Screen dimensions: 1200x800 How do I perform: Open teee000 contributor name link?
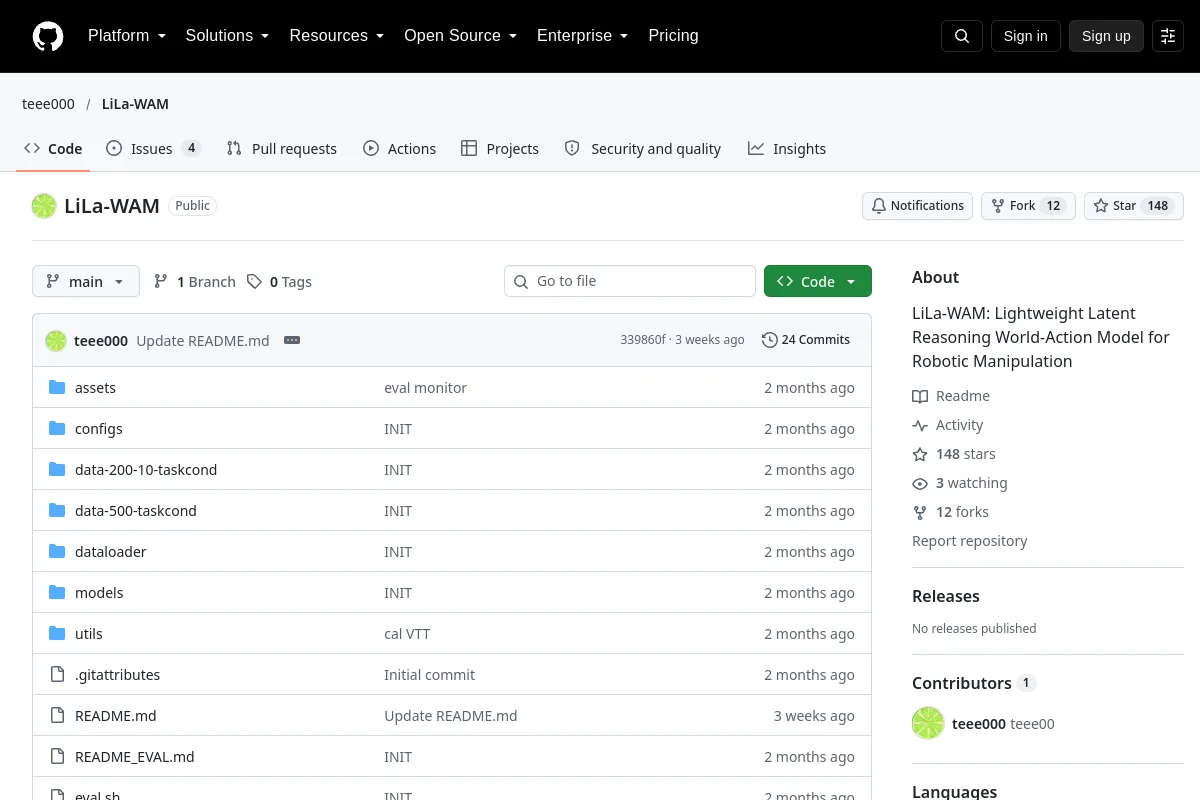pos(979,724)
